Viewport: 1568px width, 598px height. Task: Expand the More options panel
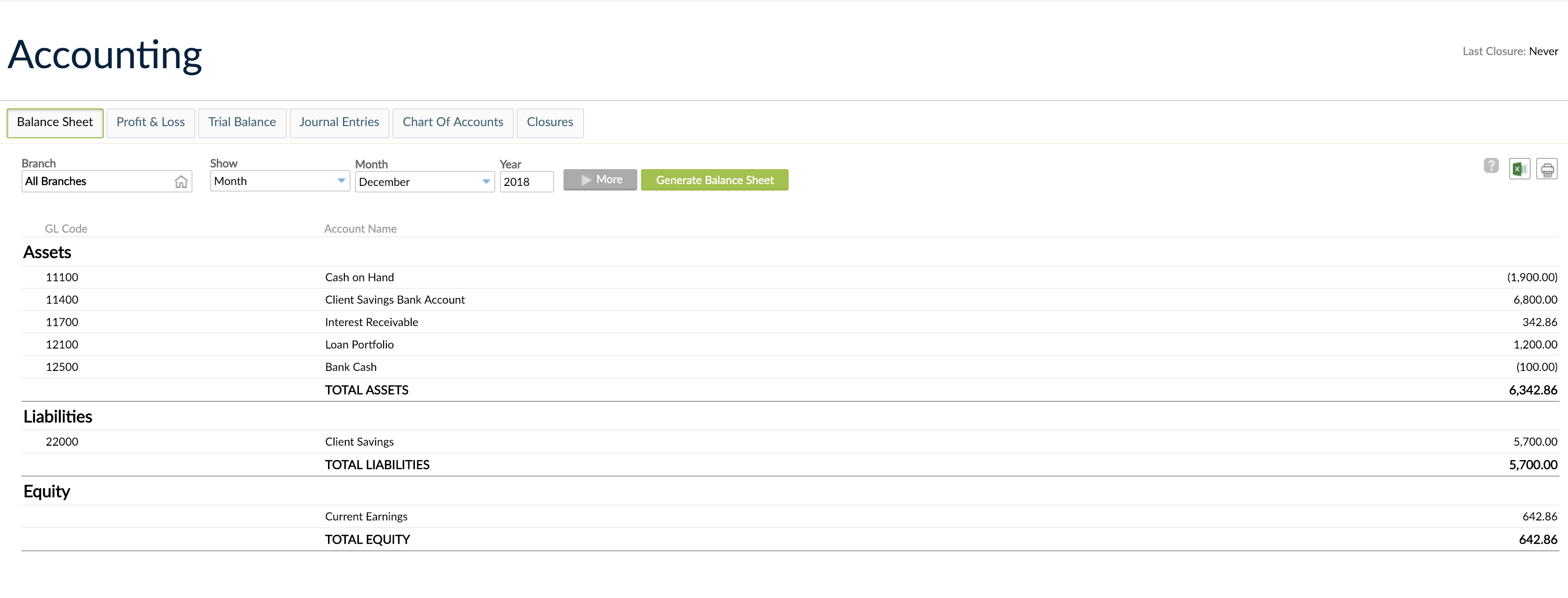(x=599, y=179)
